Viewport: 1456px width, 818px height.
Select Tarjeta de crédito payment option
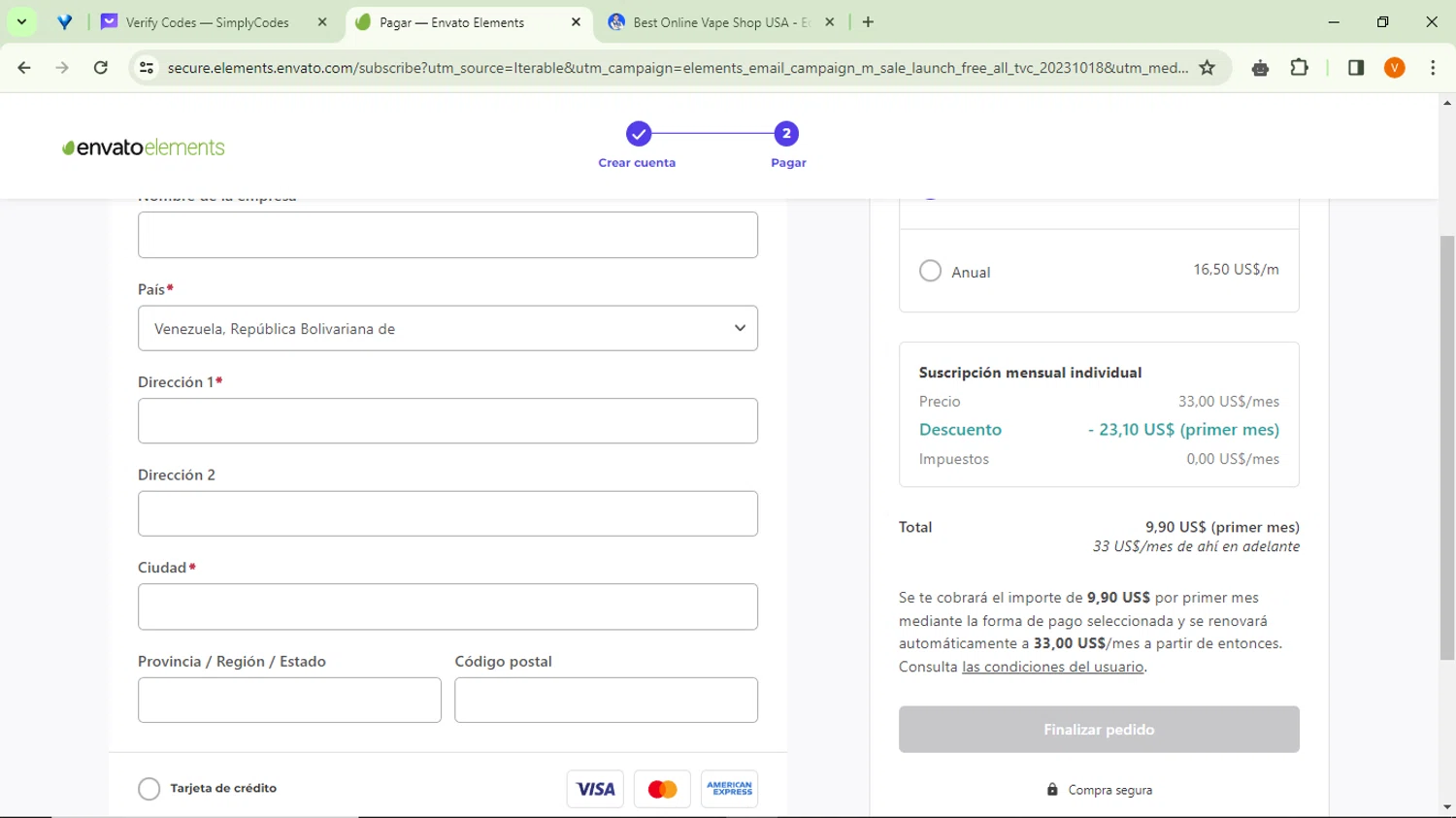[149, 789]
